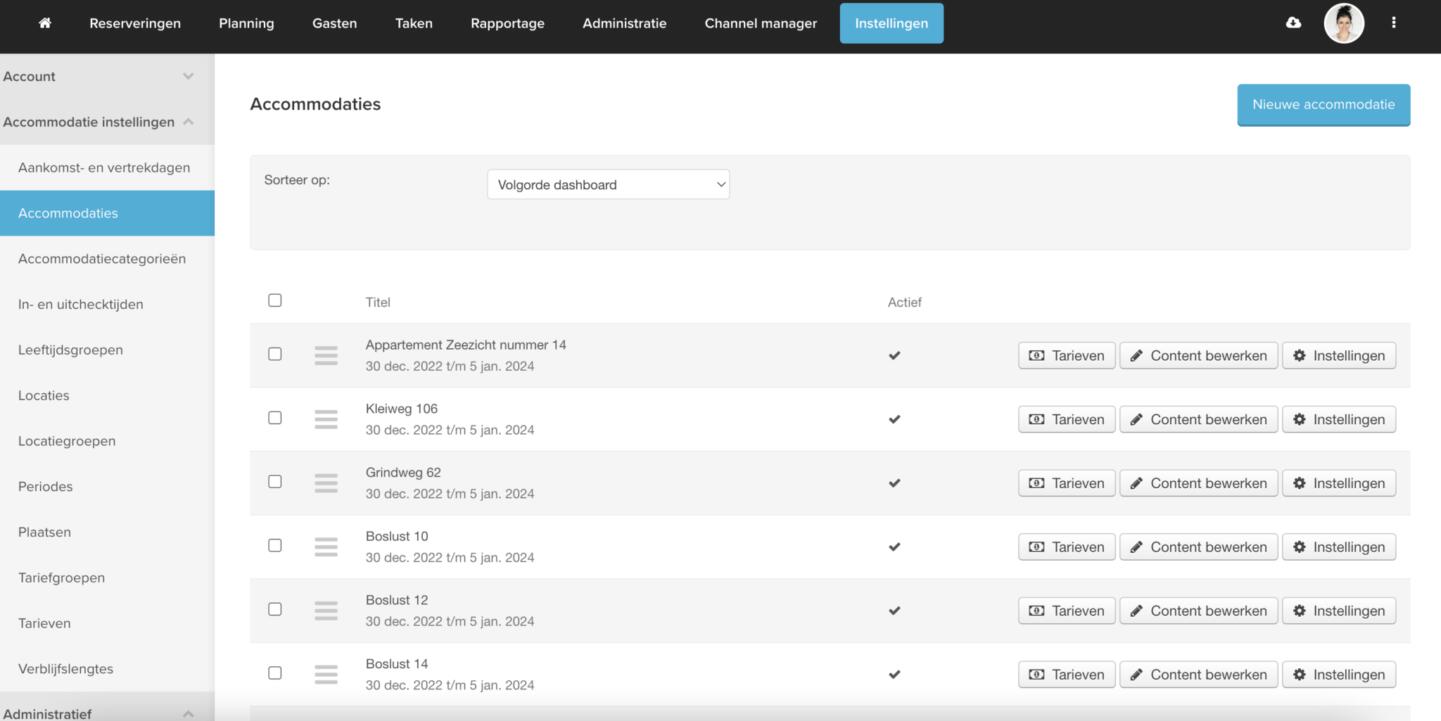Edit content for Kleiweg 106
This screenshot has height=721, width=1441.
tap(1198, 419)
